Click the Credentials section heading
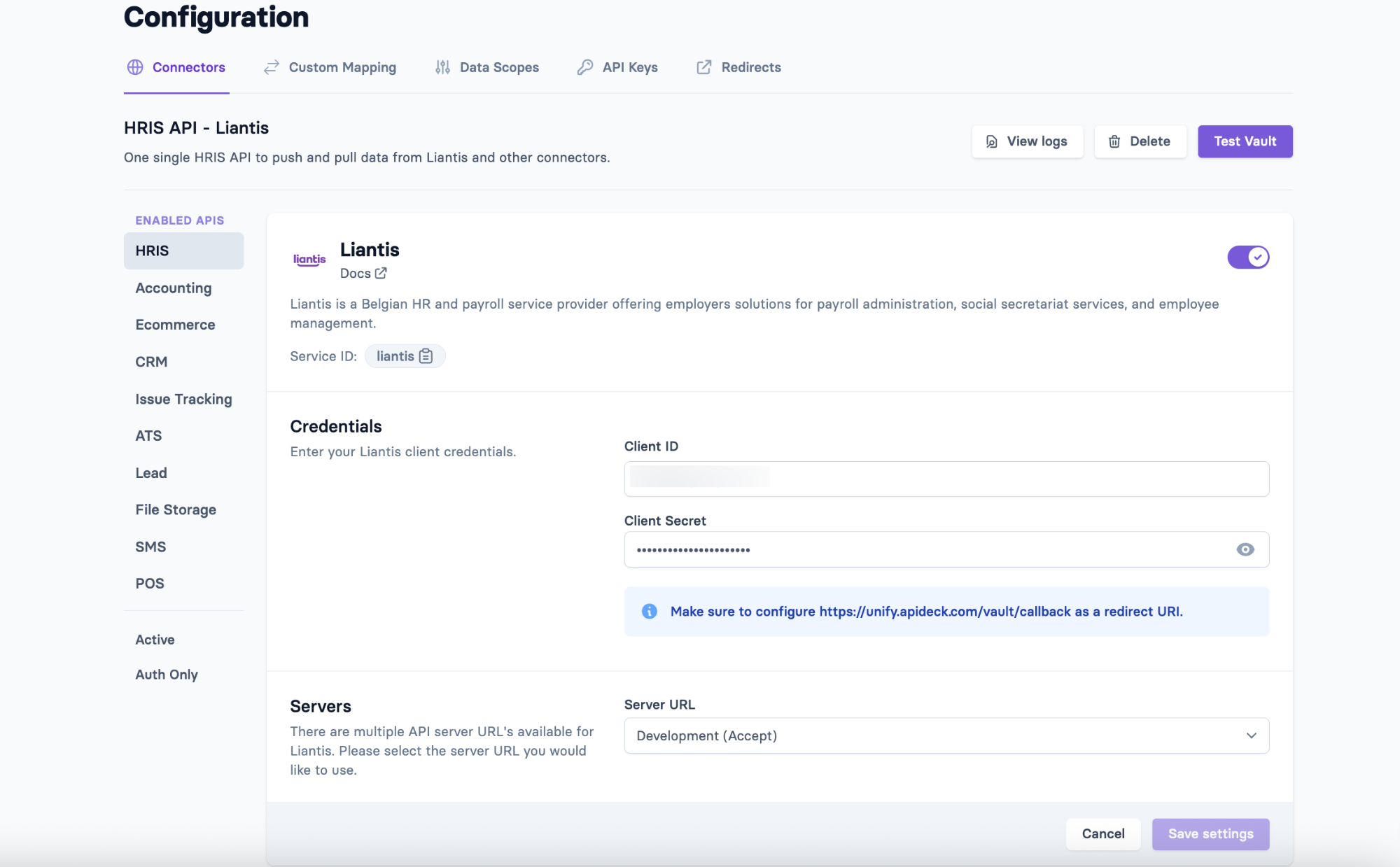The width and height of the screenshot is (1400, 867). pyautogui.click(x=336, y=426)
